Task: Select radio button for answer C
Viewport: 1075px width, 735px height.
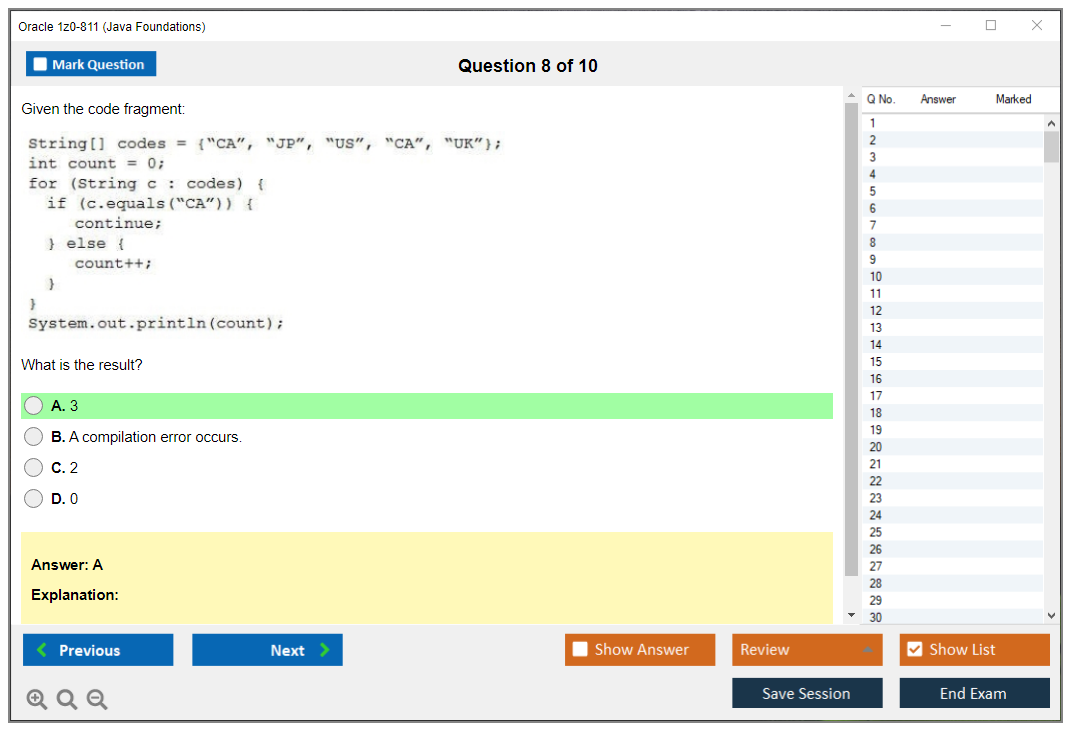Action: coord(33,467)
